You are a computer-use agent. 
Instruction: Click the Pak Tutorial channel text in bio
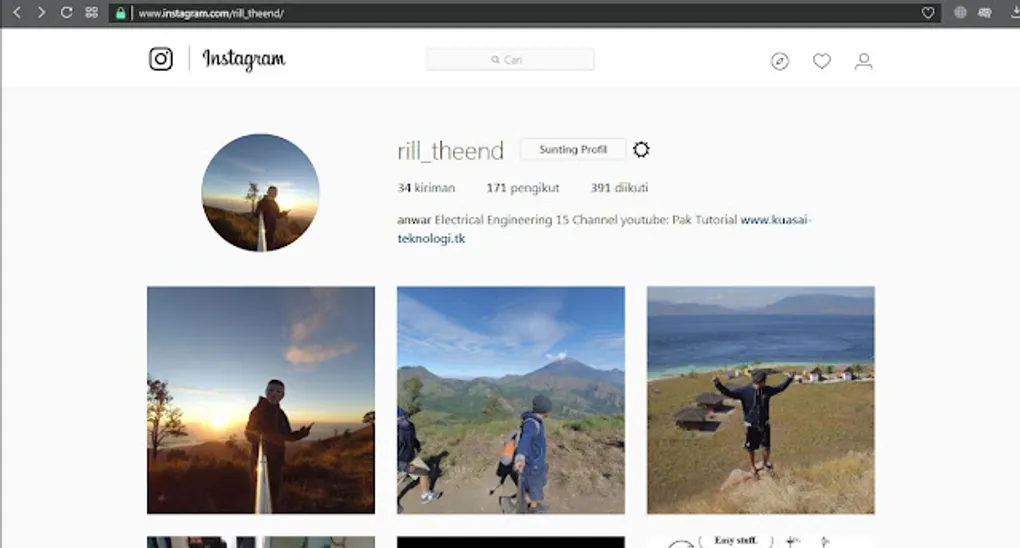704,220
